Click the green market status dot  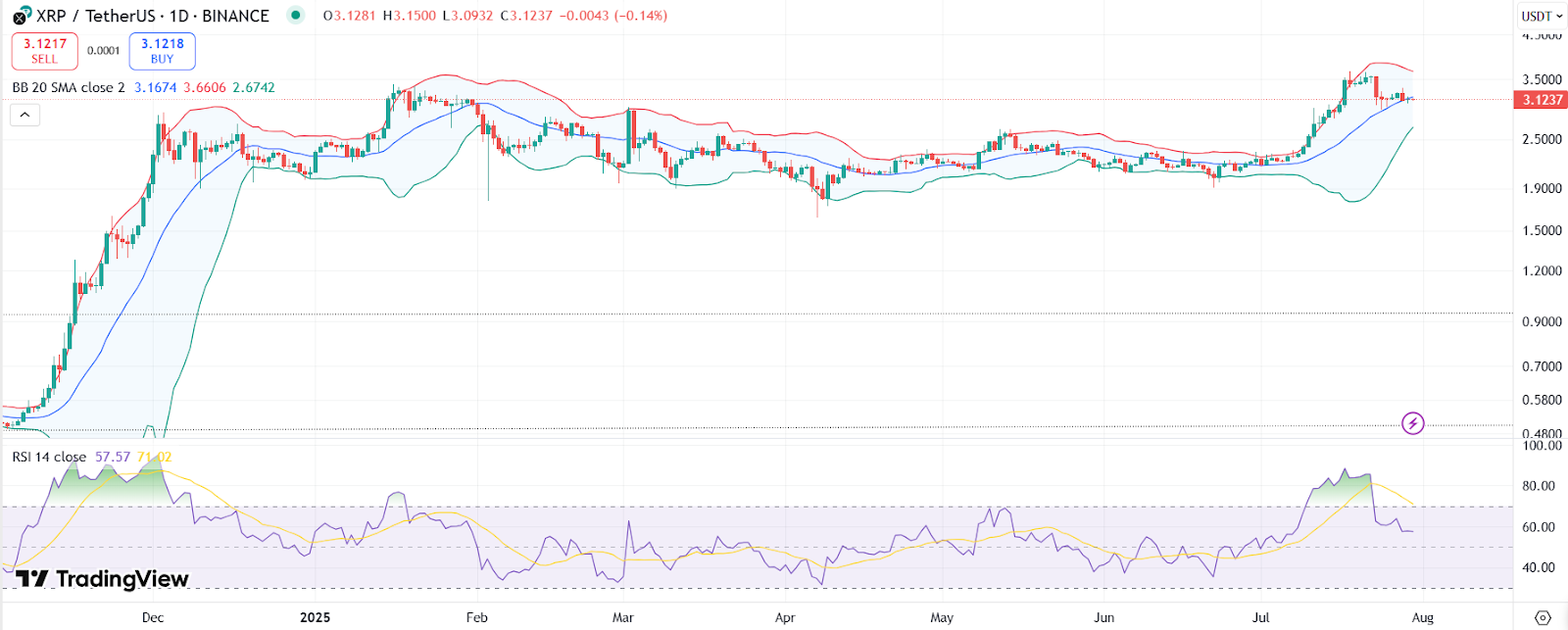click(x=296, y=15)
